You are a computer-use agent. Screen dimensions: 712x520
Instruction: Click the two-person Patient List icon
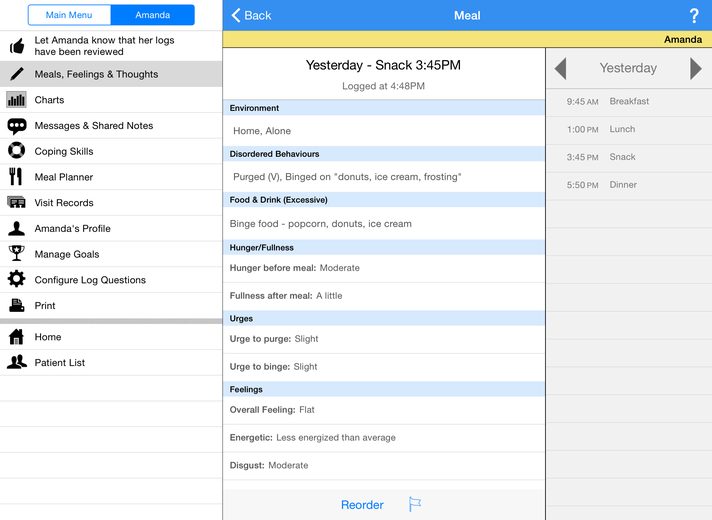[x=17, y=362]
